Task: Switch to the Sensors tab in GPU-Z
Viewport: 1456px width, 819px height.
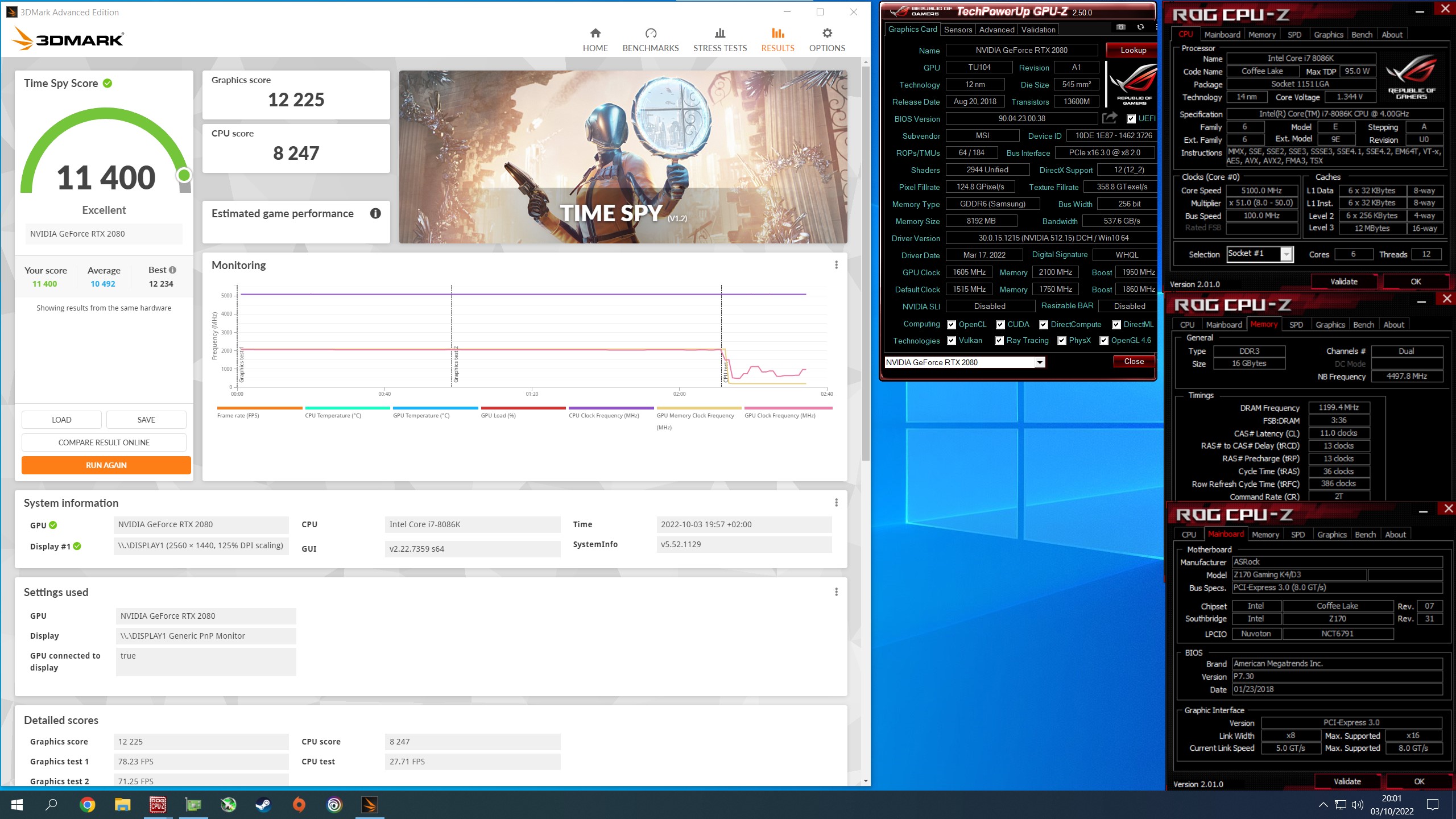Action: 958,30
